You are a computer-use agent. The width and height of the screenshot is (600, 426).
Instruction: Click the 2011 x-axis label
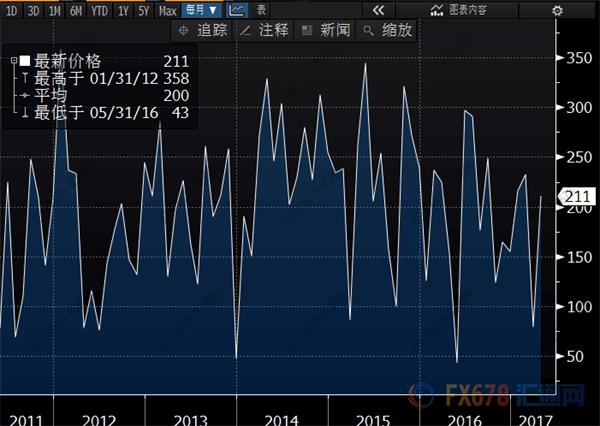pos(25,420)
